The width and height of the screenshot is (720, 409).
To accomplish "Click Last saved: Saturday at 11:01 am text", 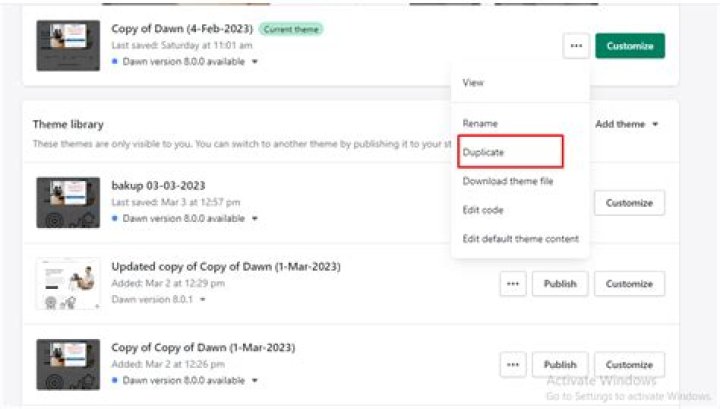I will (x=182, y=45).
